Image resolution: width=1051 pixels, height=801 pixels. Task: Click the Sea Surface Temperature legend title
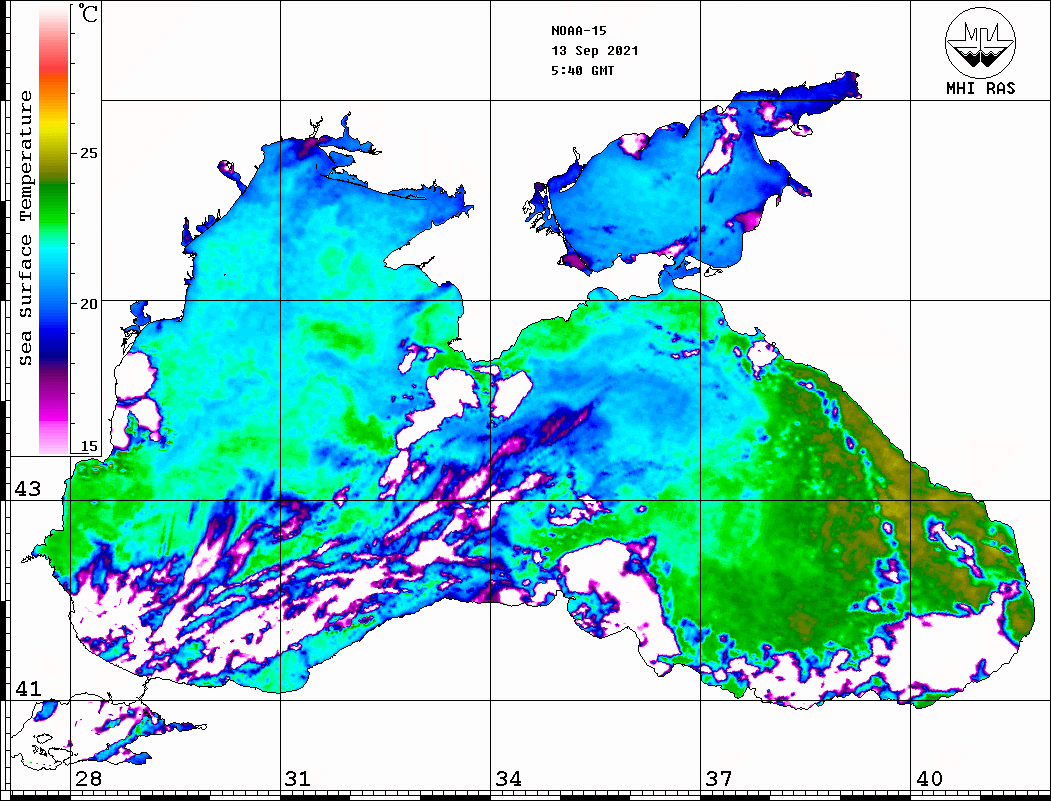pyautogui.click(x=25, y=228)
